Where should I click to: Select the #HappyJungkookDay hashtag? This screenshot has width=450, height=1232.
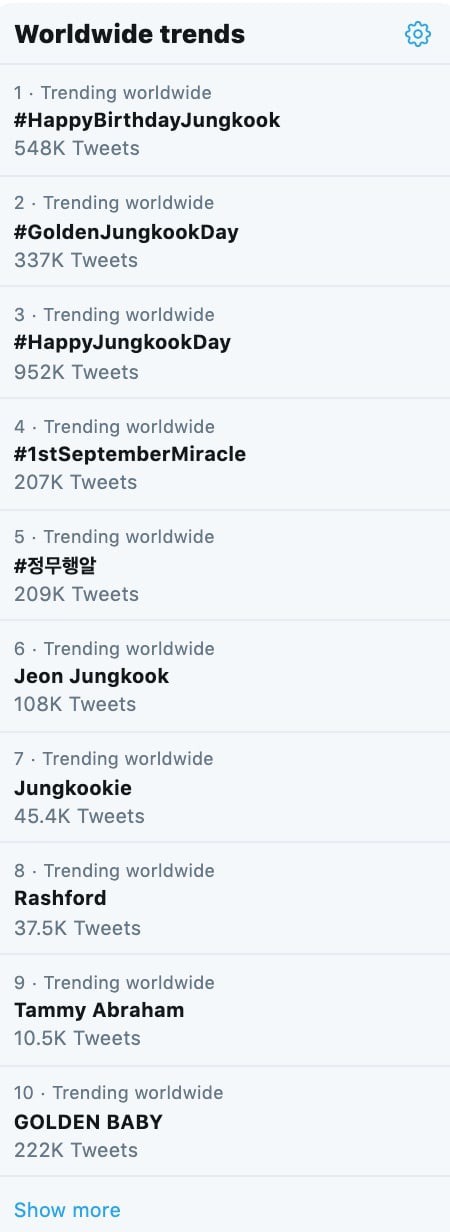coord(123,342)
